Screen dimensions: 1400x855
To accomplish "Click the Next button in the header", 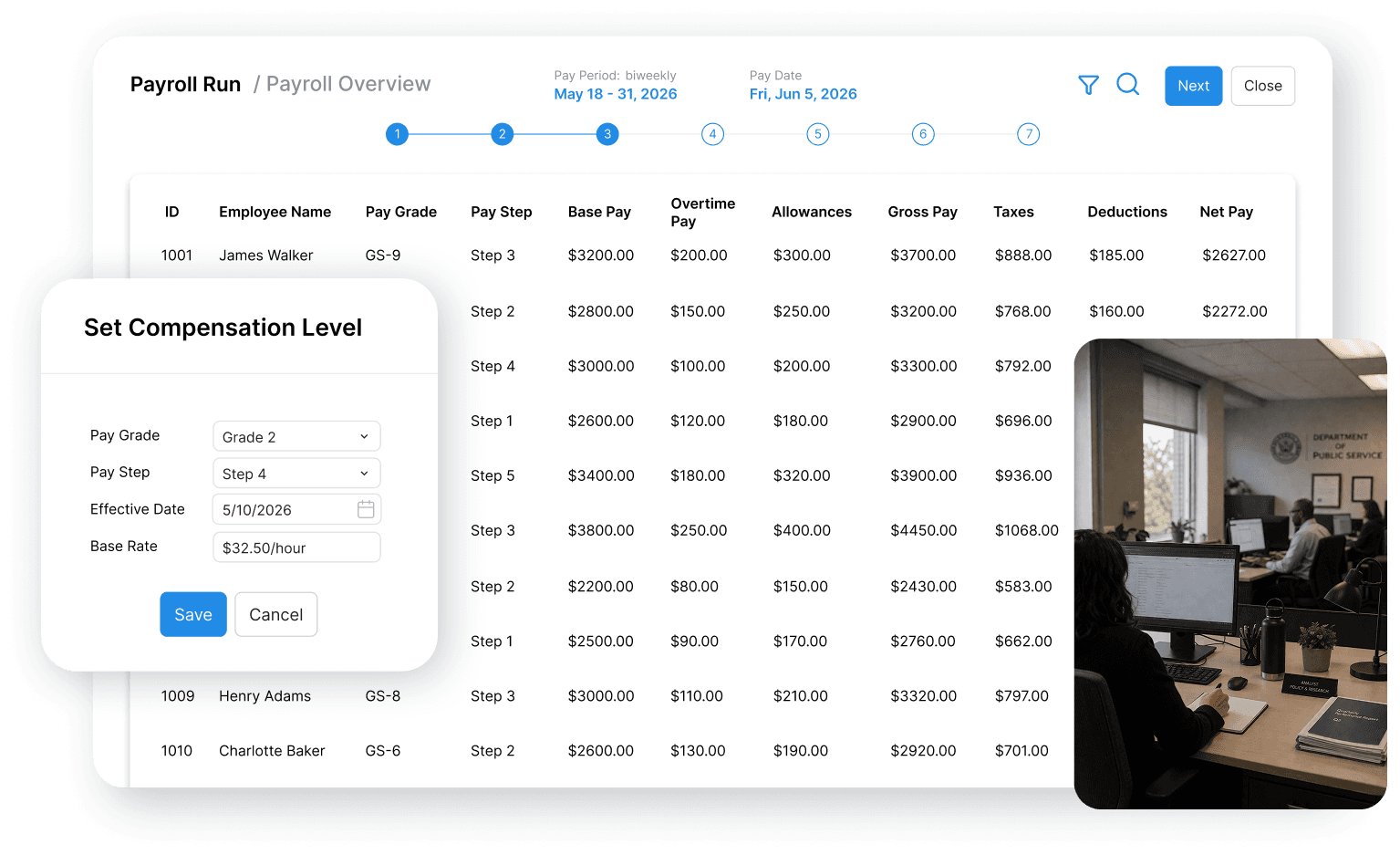I will click(1193, 85).
